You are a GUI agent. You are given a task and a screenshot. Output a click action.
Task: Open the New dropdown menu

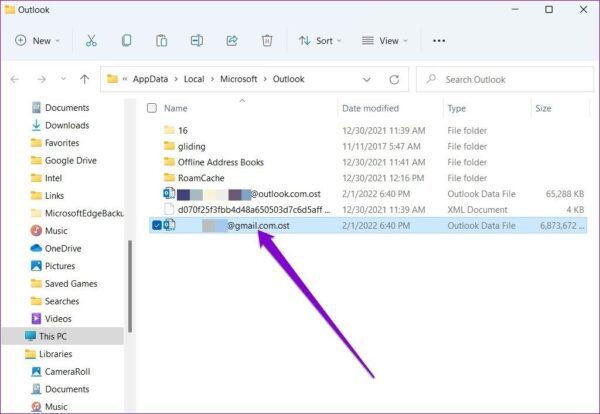(38, 41)
